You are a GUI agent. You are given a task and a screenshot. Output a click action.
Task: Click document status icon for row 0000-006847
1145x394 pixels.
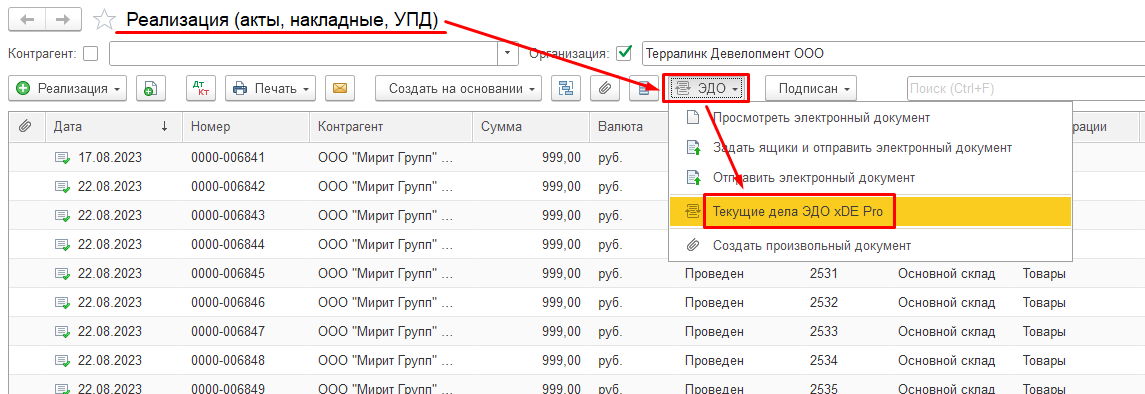[62, 331]
